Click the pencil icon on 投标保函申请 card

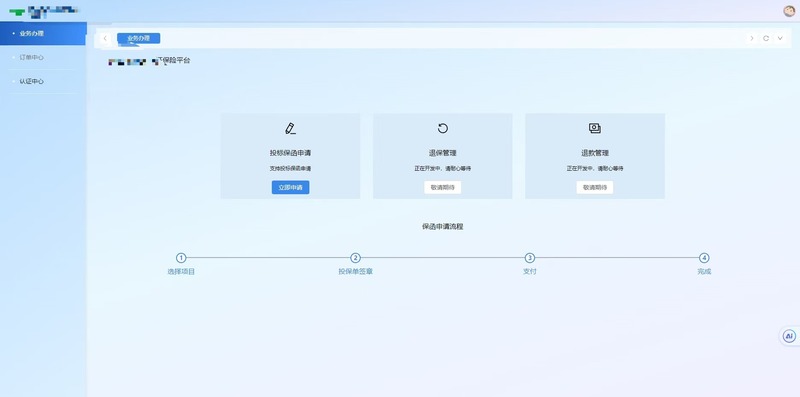(290, 128)
